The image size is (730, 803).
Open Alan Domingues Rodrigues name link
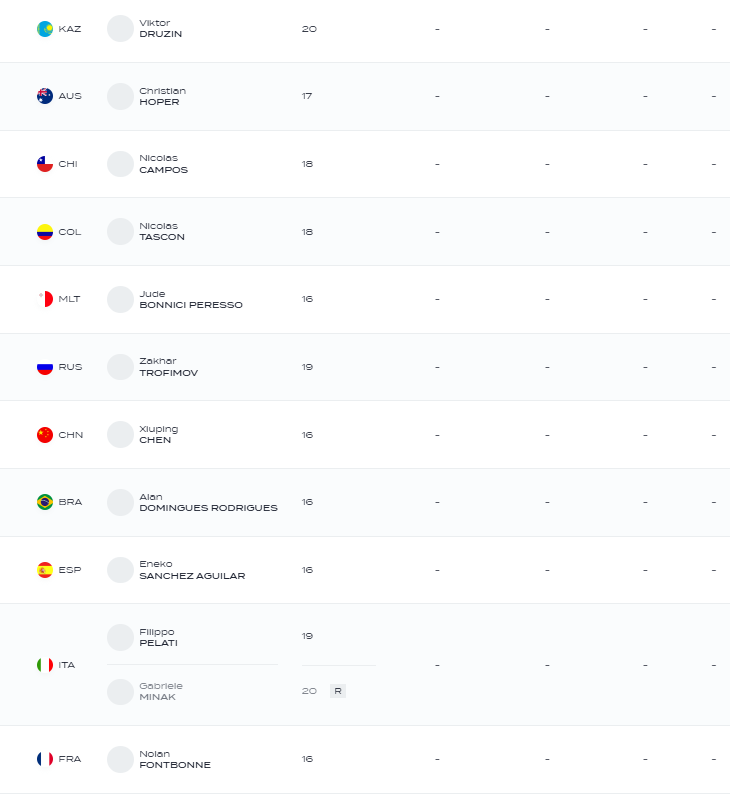pyautogui.click(x=208, y=502)
